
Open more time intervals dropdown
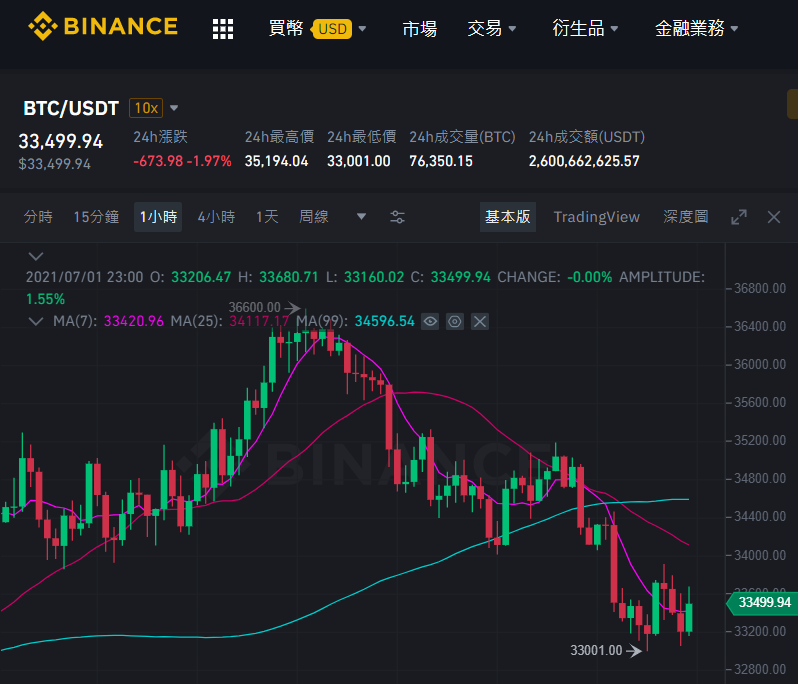pos(361,217)
